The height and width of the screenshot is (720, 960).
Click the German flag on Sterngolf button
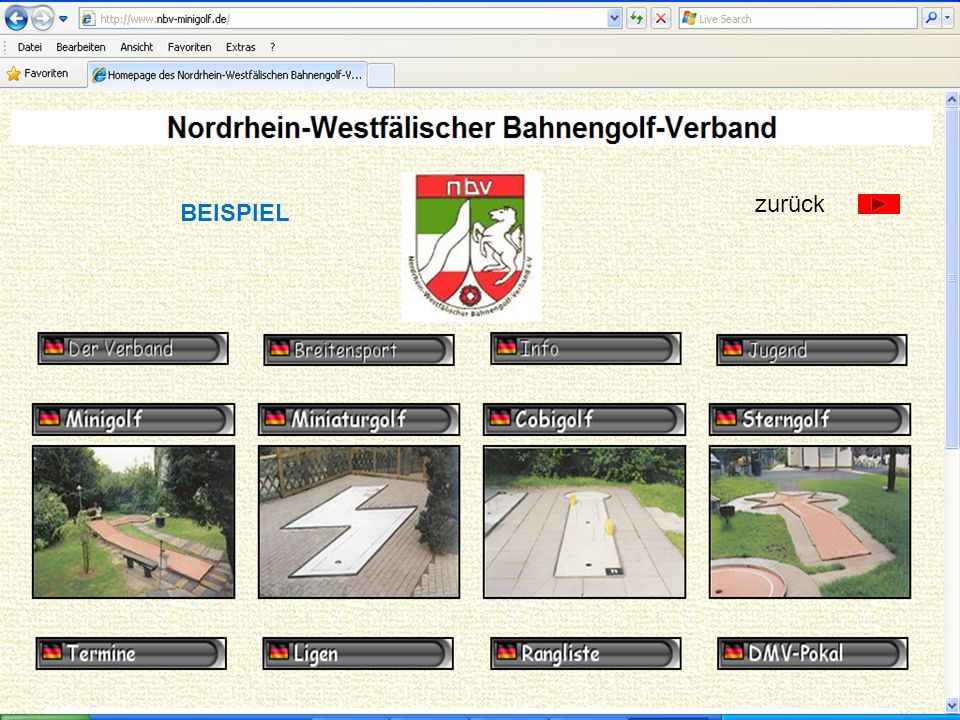point(726,418)
